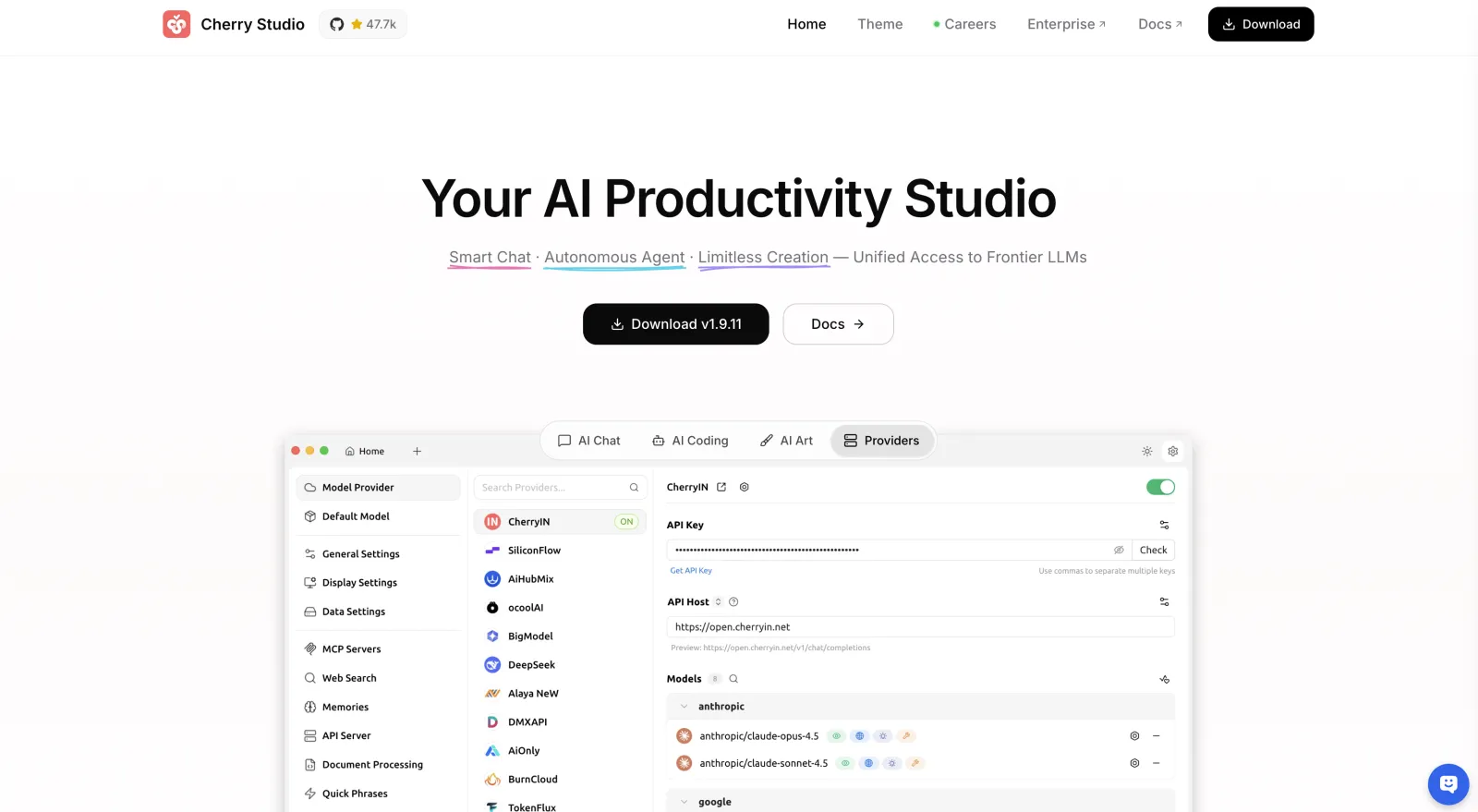Viewport: 1478px width, 812px height.
Task: Open settings gear for claude-sonnet-4.5
Action: 1134,763
